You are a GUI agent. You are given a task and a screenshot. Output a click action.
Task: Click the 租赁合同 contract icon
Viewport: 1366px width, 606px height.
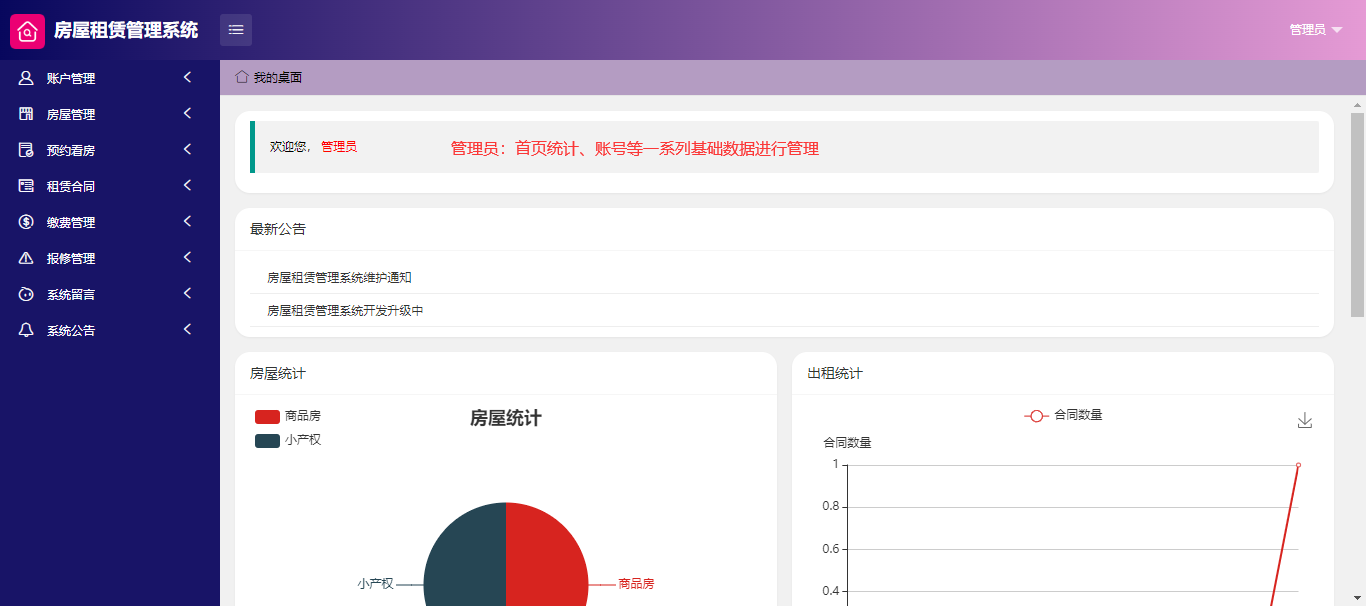26,186
